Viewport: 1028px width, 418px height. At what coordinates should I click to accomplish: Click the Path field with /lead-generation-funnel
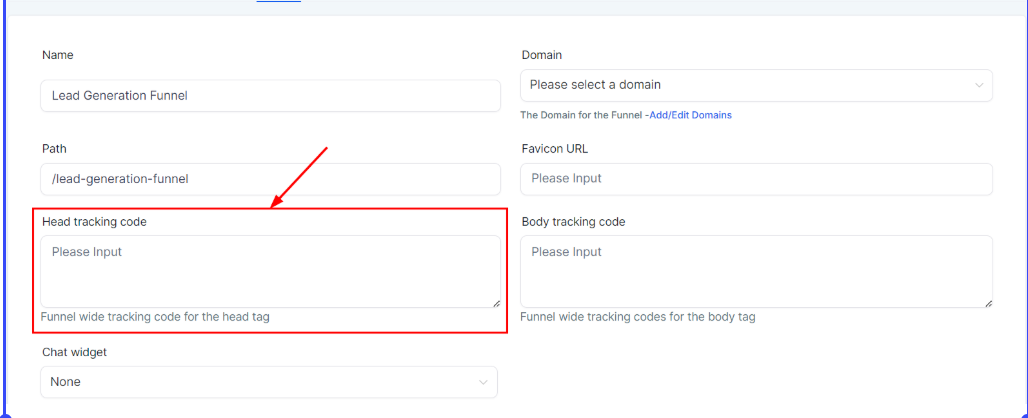(270, 179)
